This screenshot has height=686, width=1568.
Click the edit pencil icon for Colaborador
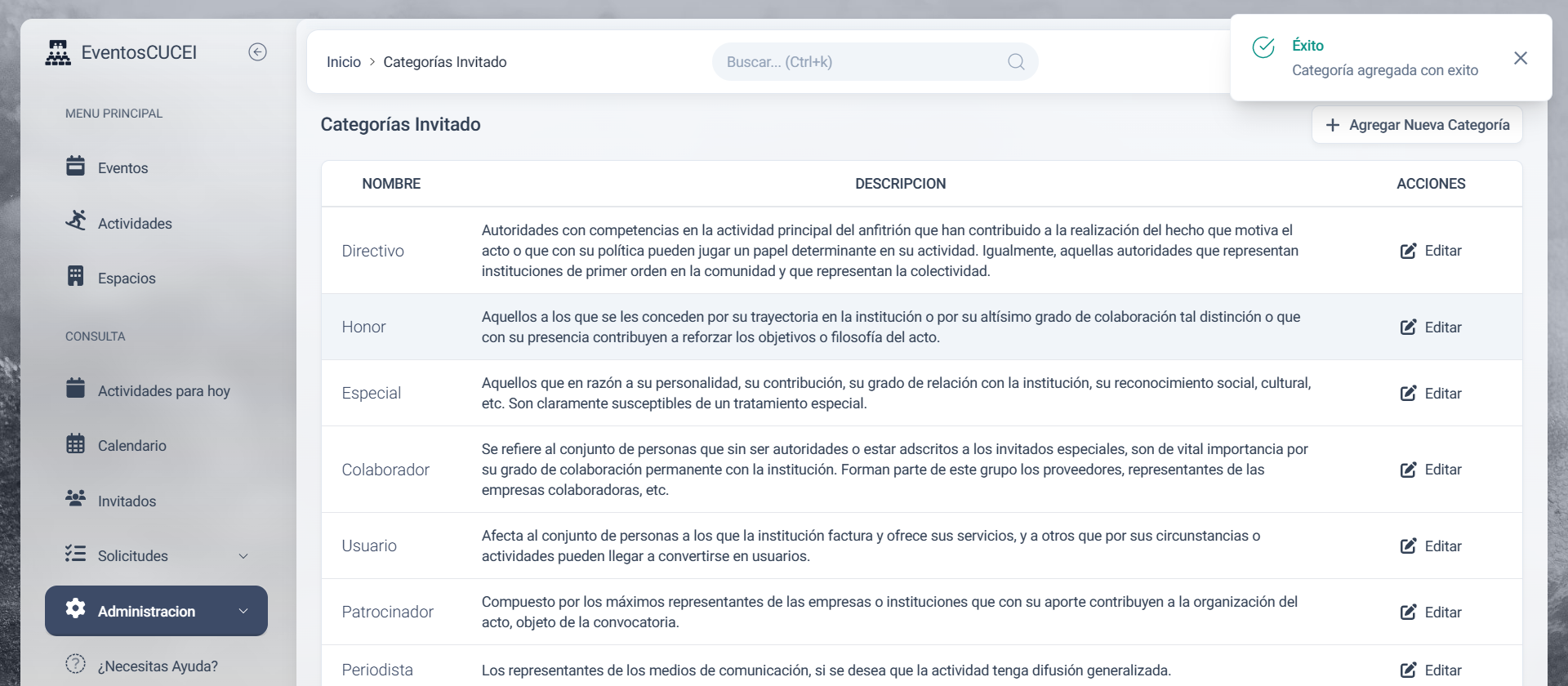(1408, 470)
